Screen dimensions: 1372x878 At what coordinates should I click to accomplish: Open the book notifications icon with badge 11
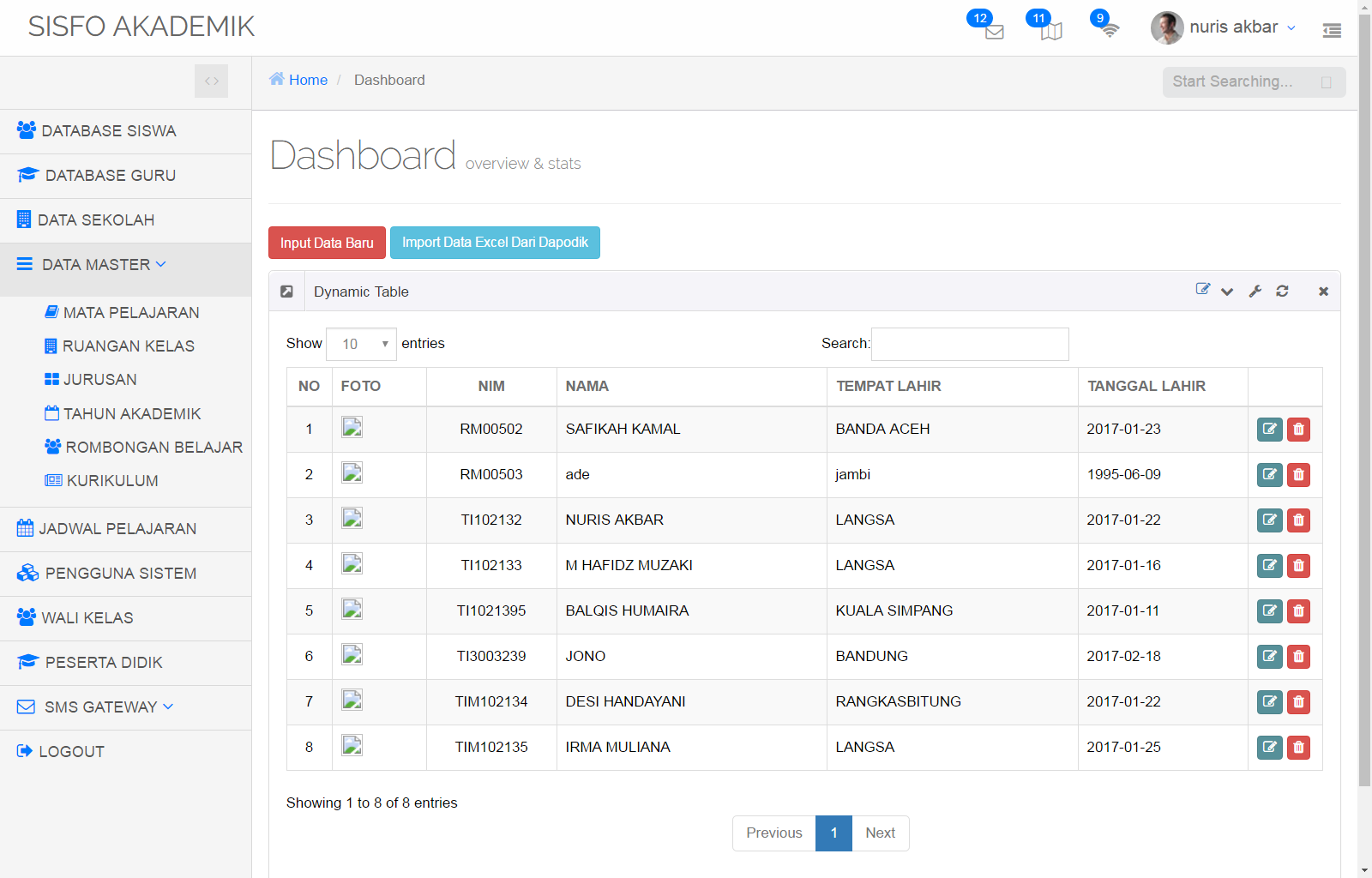coord(1051,32)
